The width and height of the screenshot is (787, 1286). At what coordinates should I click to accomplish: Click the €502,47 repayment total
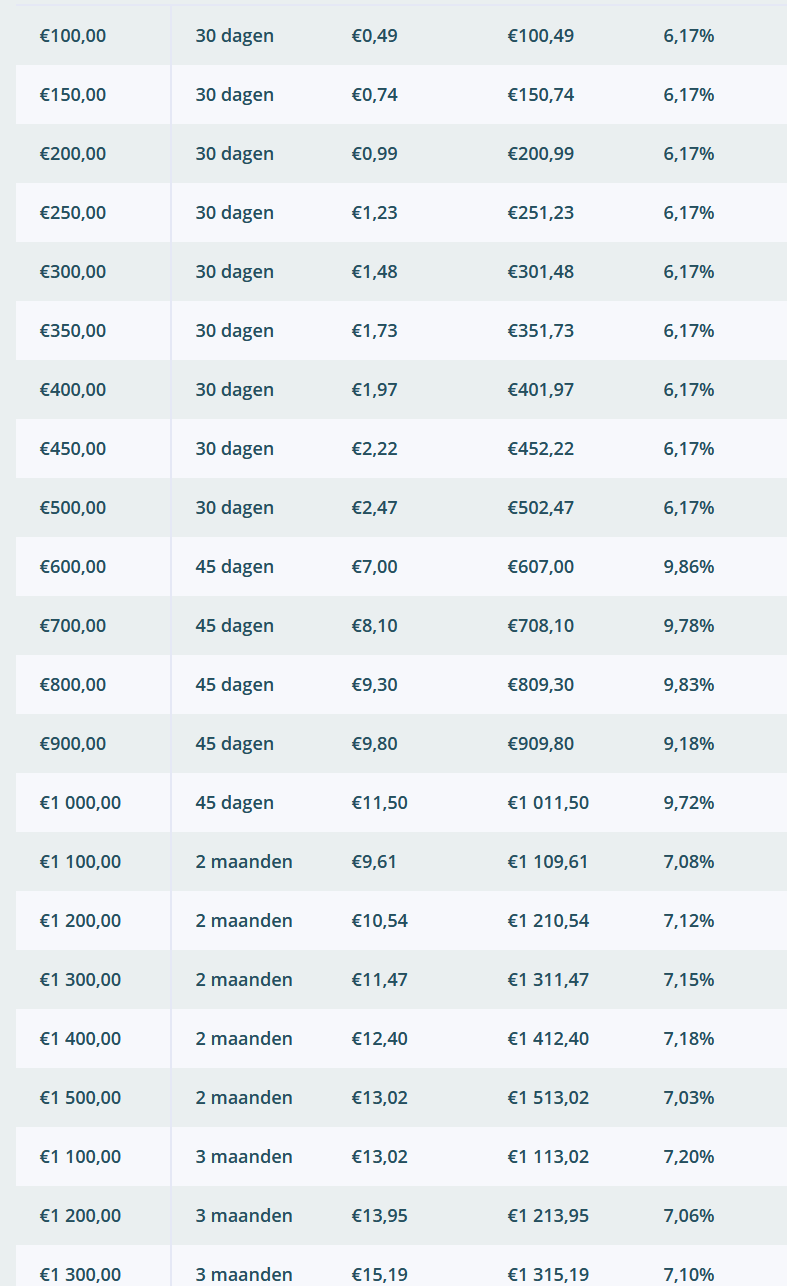[541, 508]
